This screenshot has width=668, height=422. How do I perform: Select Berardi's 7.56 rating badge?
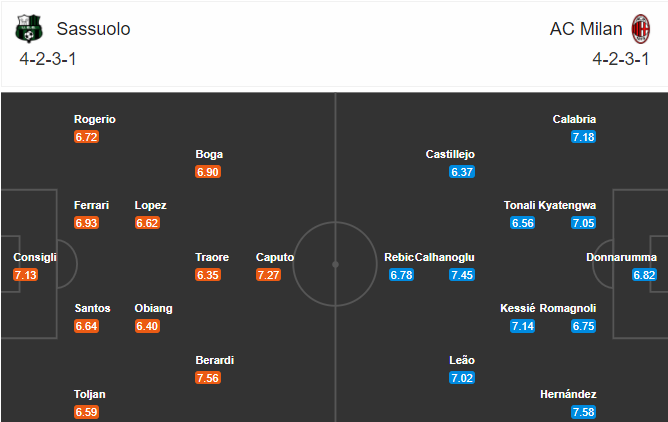208,378
